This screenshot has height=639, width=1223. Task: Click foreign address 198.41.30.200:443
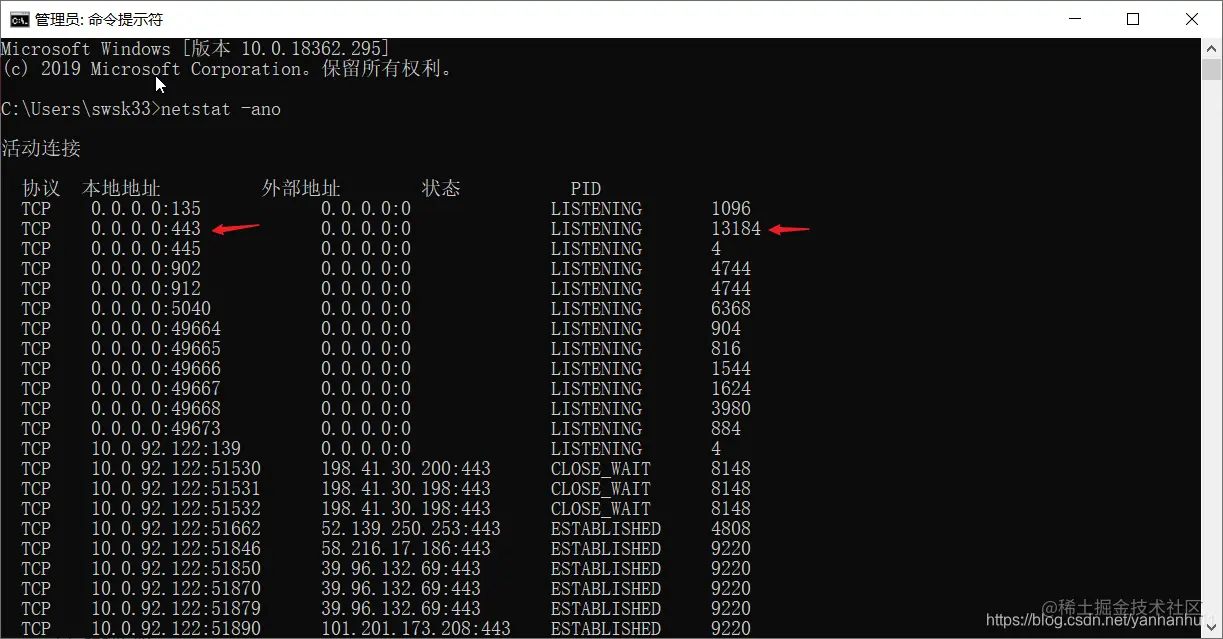(406, 469)
